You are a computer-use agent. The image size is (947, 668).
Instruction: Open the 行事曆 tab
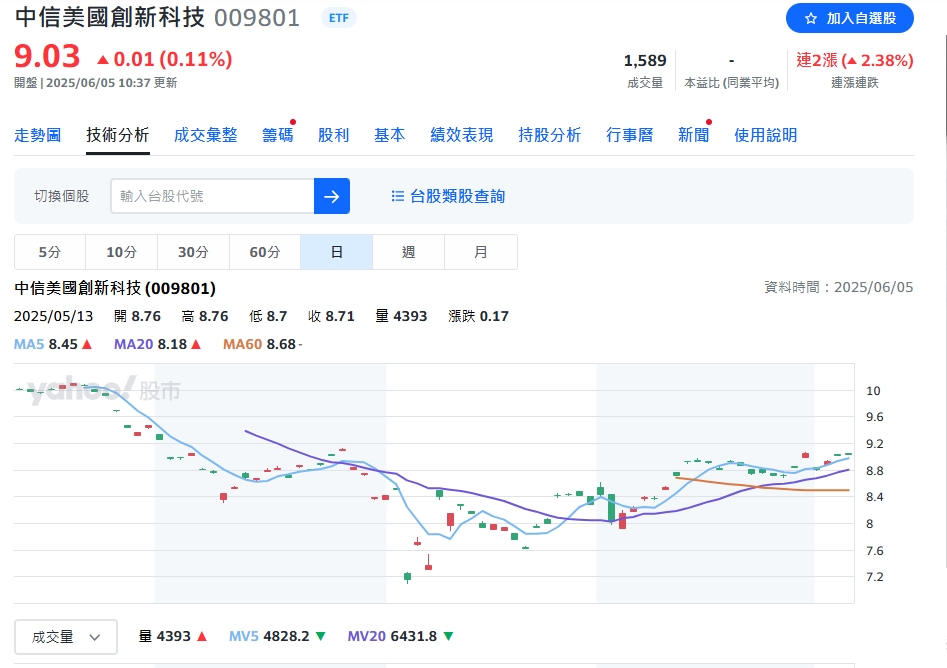coord(630,135)
